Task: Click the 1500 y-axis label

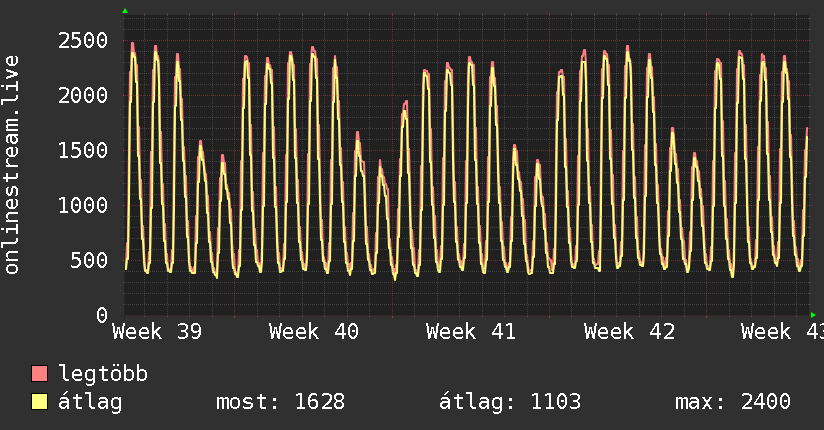Action: 83,151
